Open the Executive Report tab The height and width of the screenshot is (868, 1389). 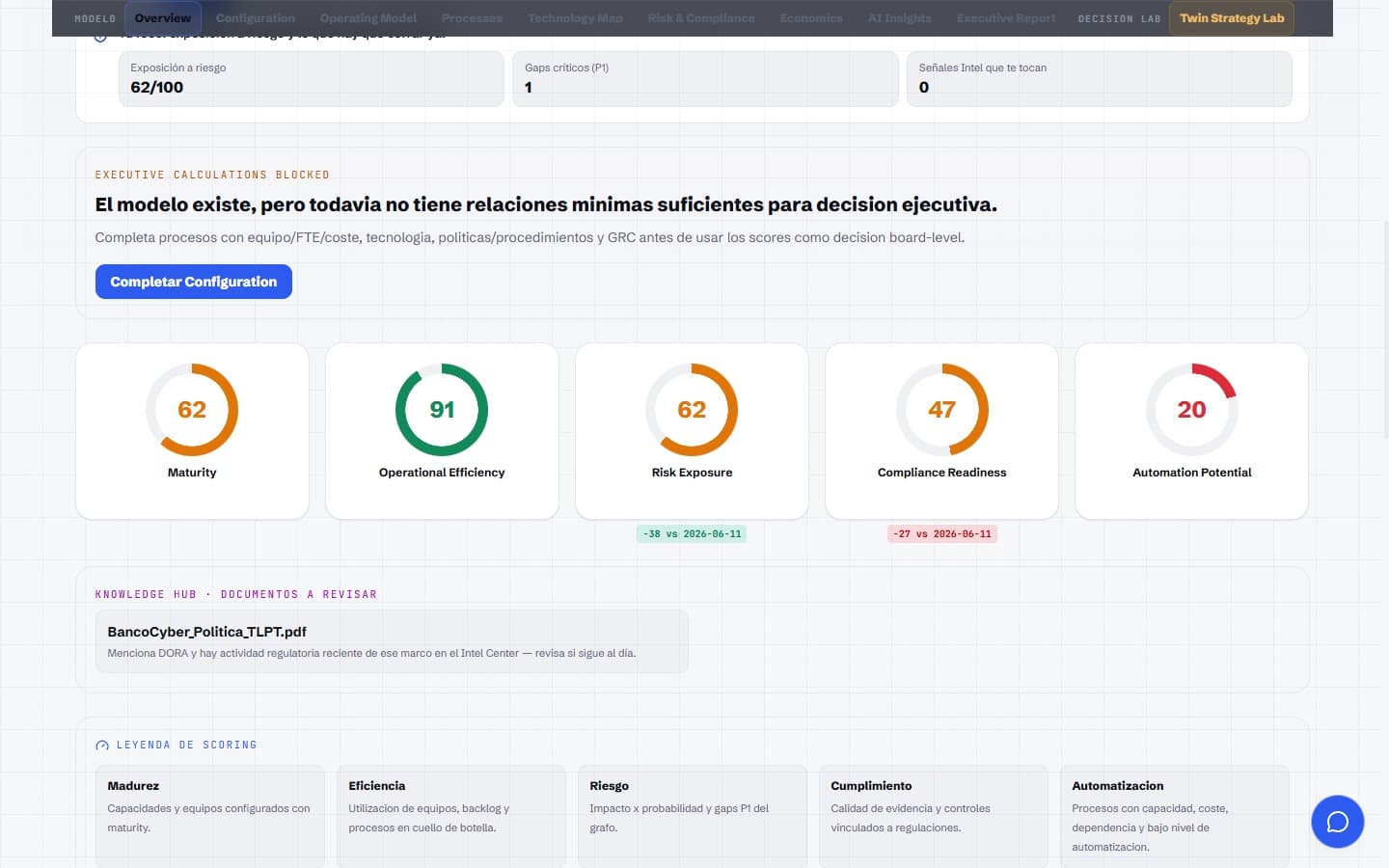pyautogui.click(x=1006, y=18)
